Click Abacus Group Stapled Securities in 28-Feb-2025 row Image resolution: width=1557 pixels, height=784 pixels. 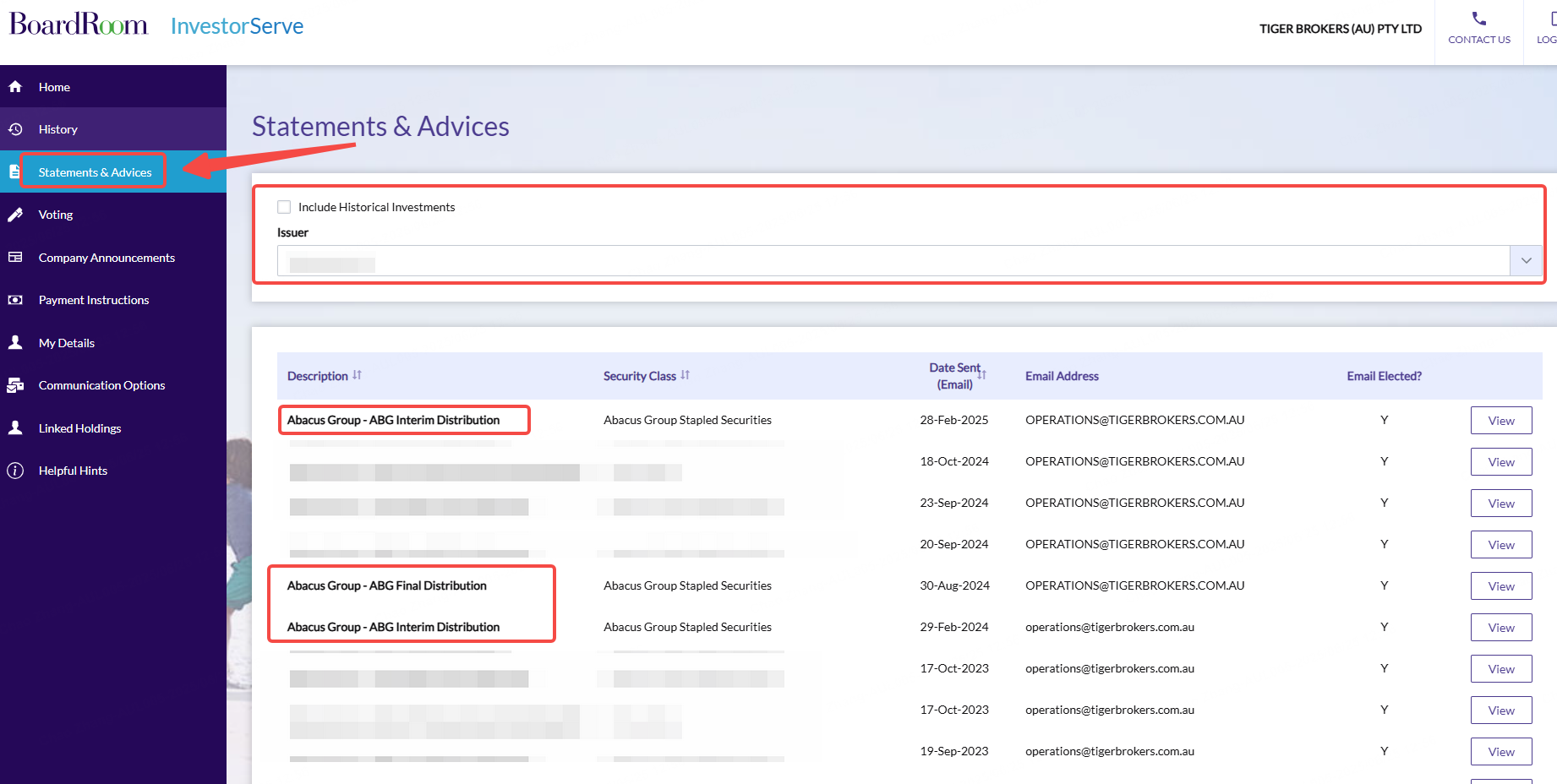687,420
